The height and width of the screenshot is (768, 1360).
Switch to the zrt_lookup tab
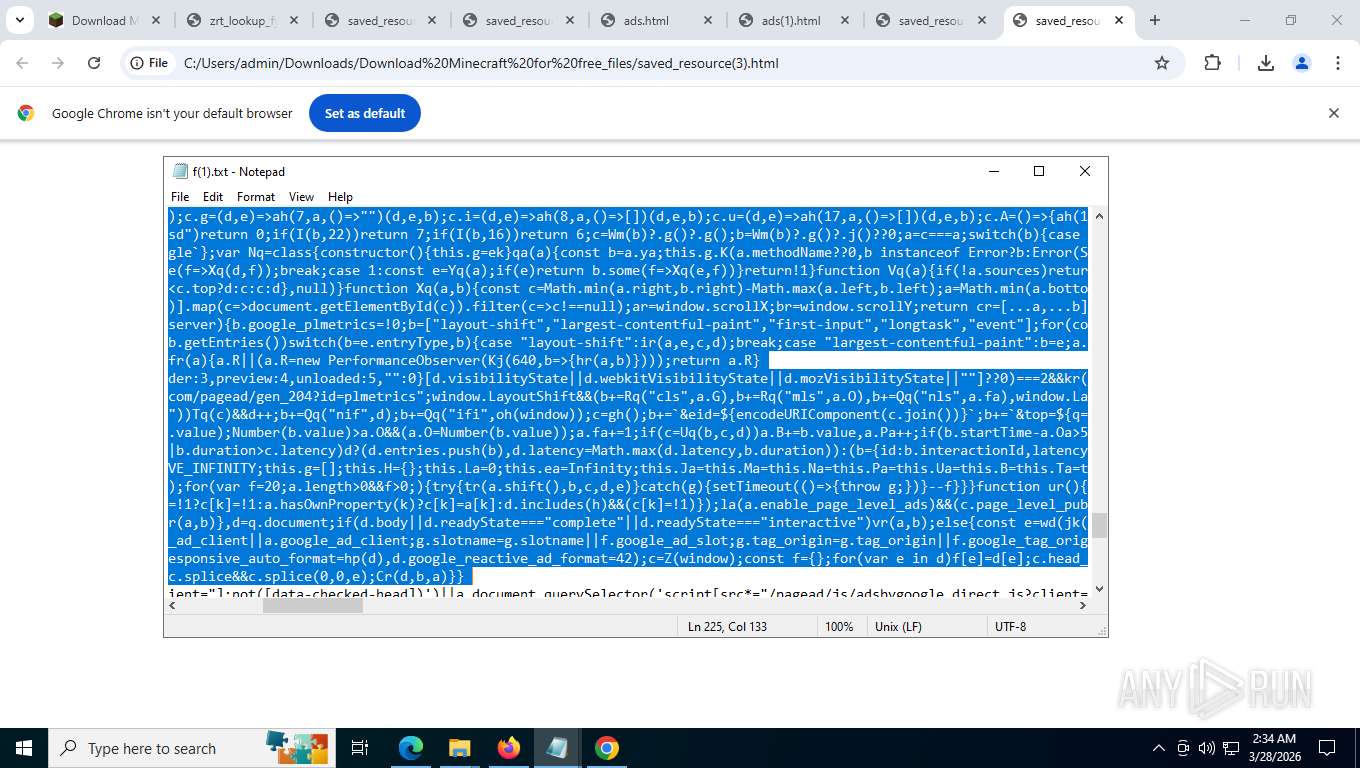point(241,20)
